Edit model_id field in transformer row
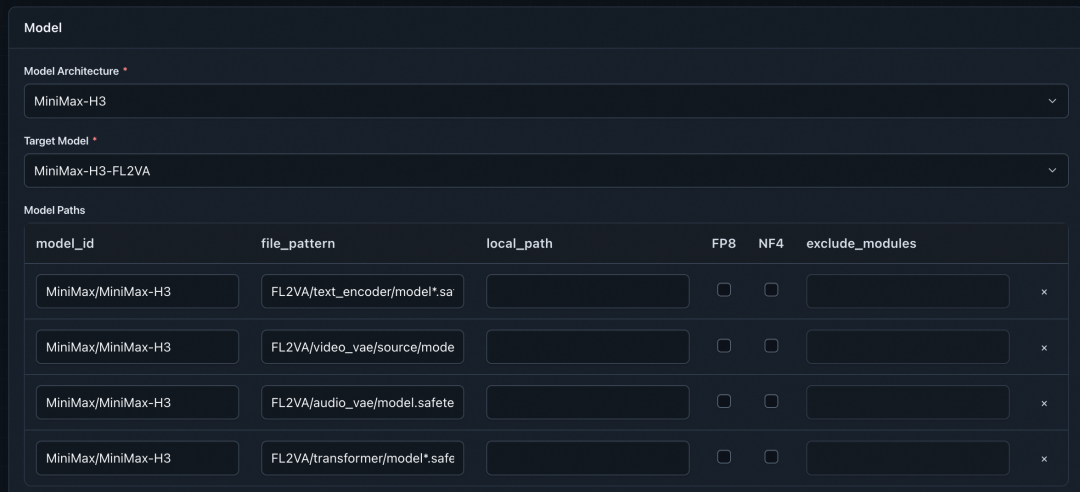 (x=137, y=458)
